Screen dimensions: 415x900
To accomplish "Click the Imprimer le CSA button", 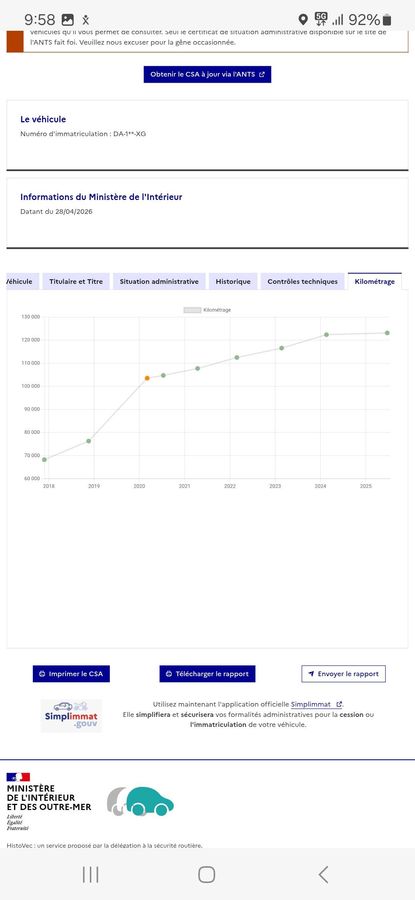I will 71,674.
